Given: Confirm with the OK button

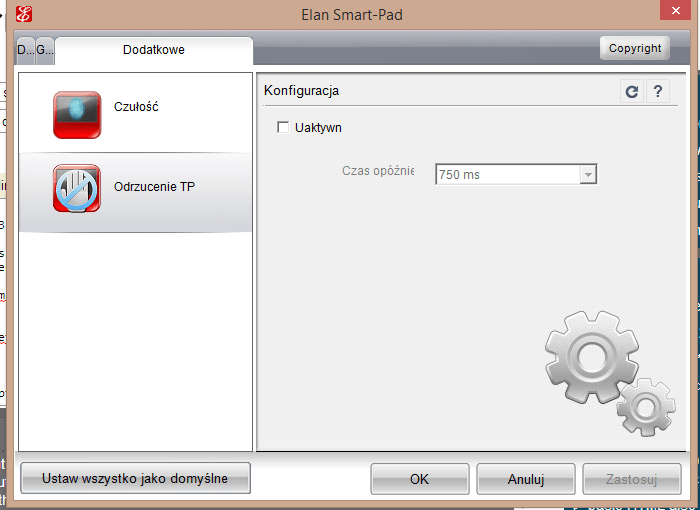Looking at the screenshot, I should 420,479.
